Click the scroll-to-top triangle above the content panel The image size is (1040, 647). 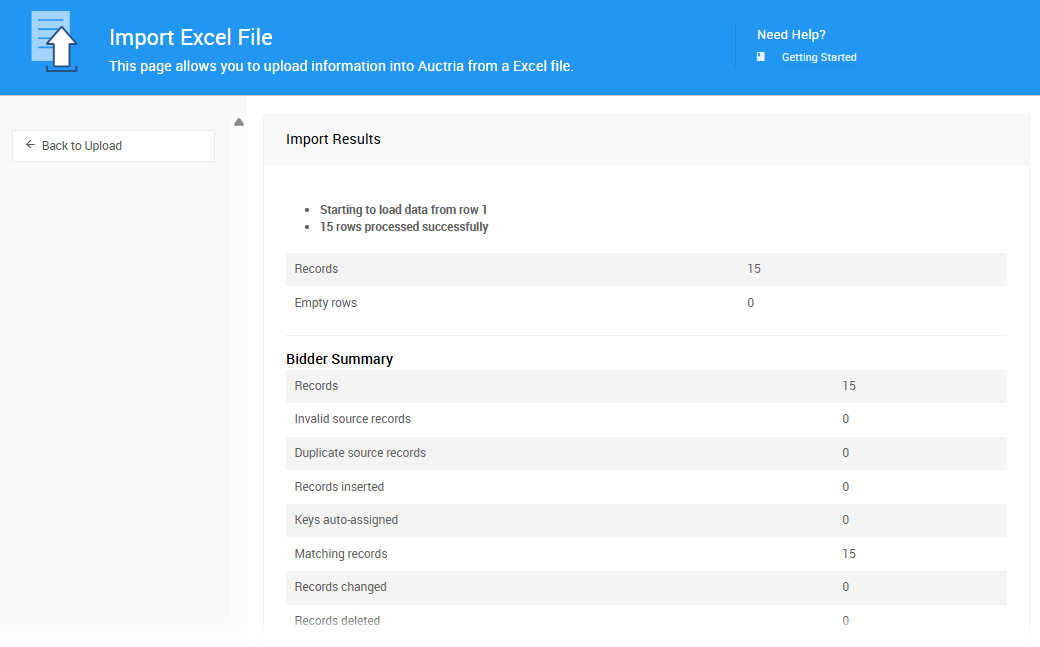click(x=239, y=121)
